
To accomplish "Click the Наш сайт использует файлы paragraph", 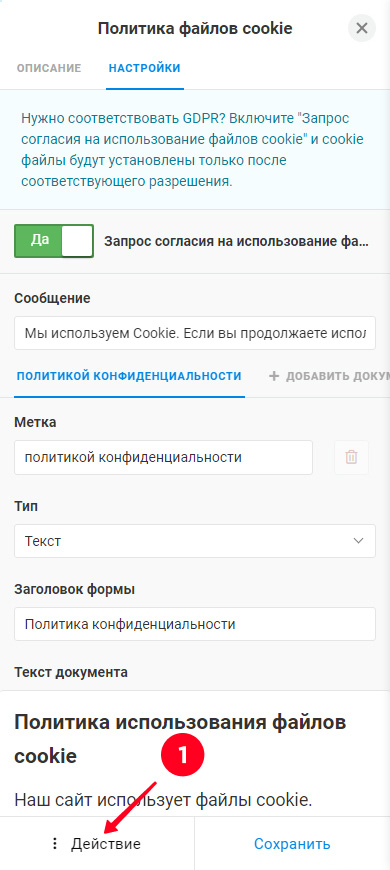I will pyautogui.click(x=164, y=800).
